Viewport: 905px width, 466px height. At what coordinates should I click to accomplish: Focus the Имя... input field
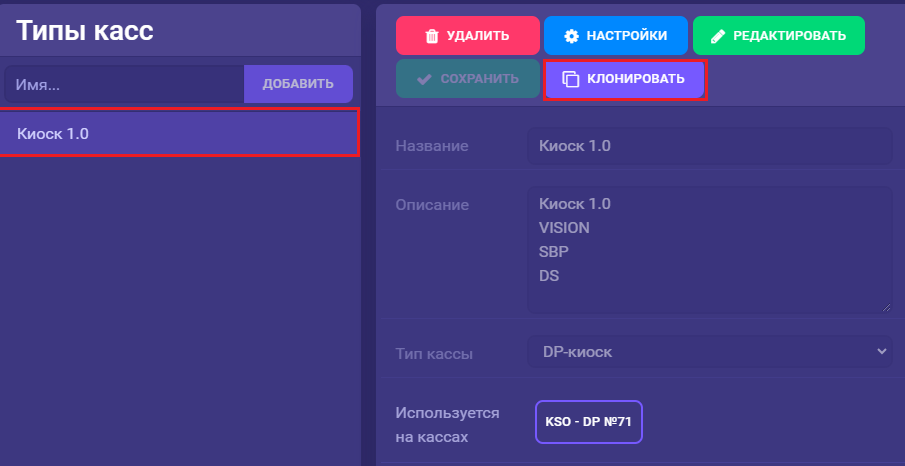(124, 84)
